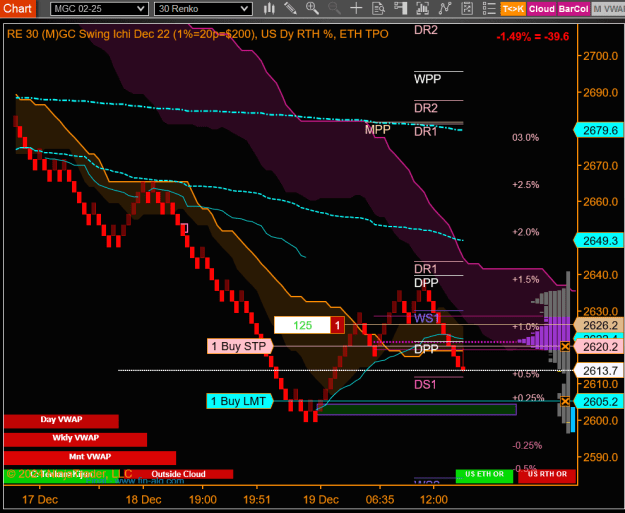Click the 19 Dec time axis label
Screen dimensions: 625x513
click(x=321, y=499)
